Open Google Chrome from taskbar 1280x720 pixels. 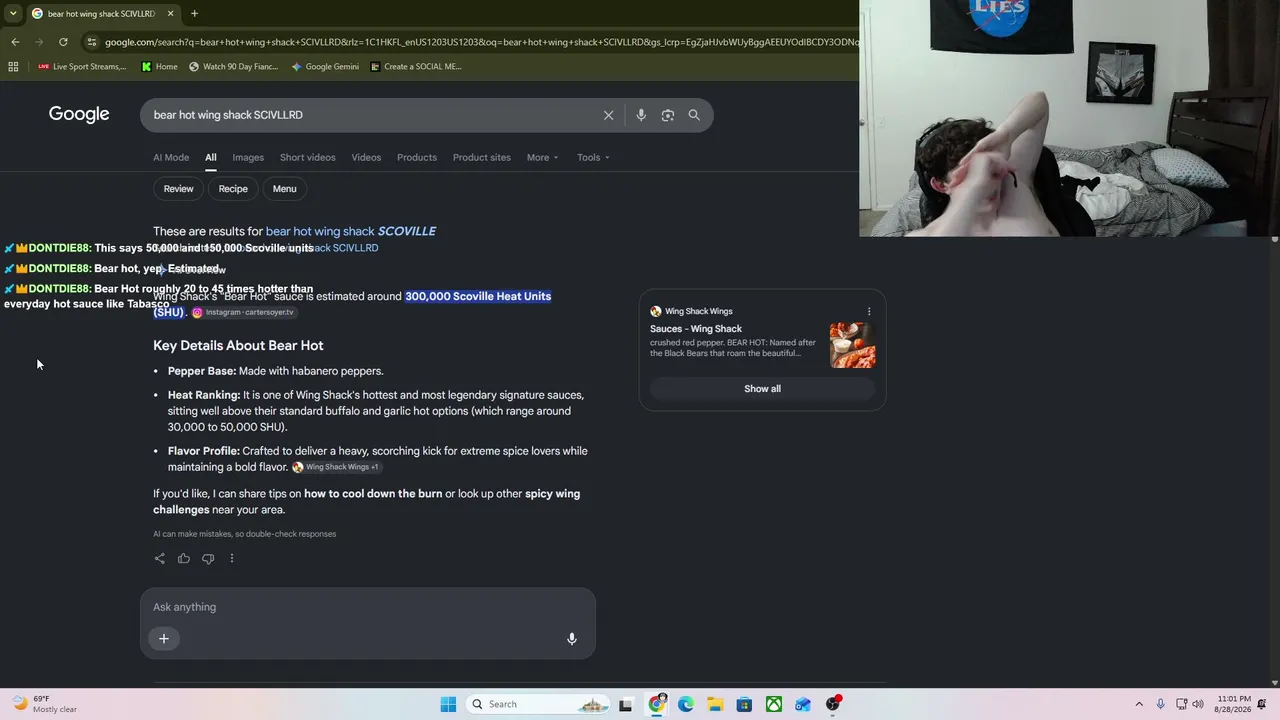tap(657, 704)
